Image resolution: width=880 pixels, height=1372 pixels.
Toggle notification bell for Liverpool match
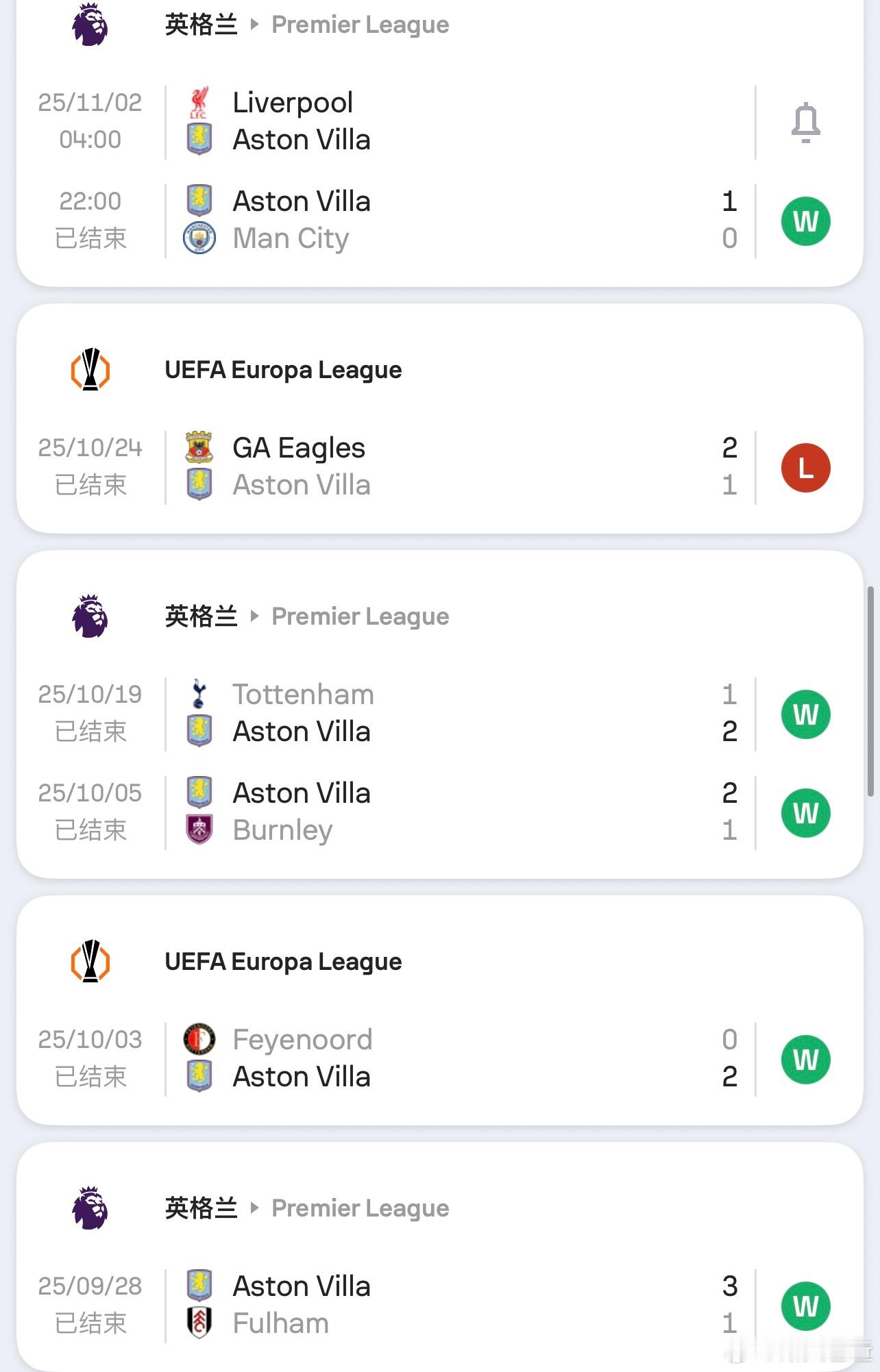805,123
